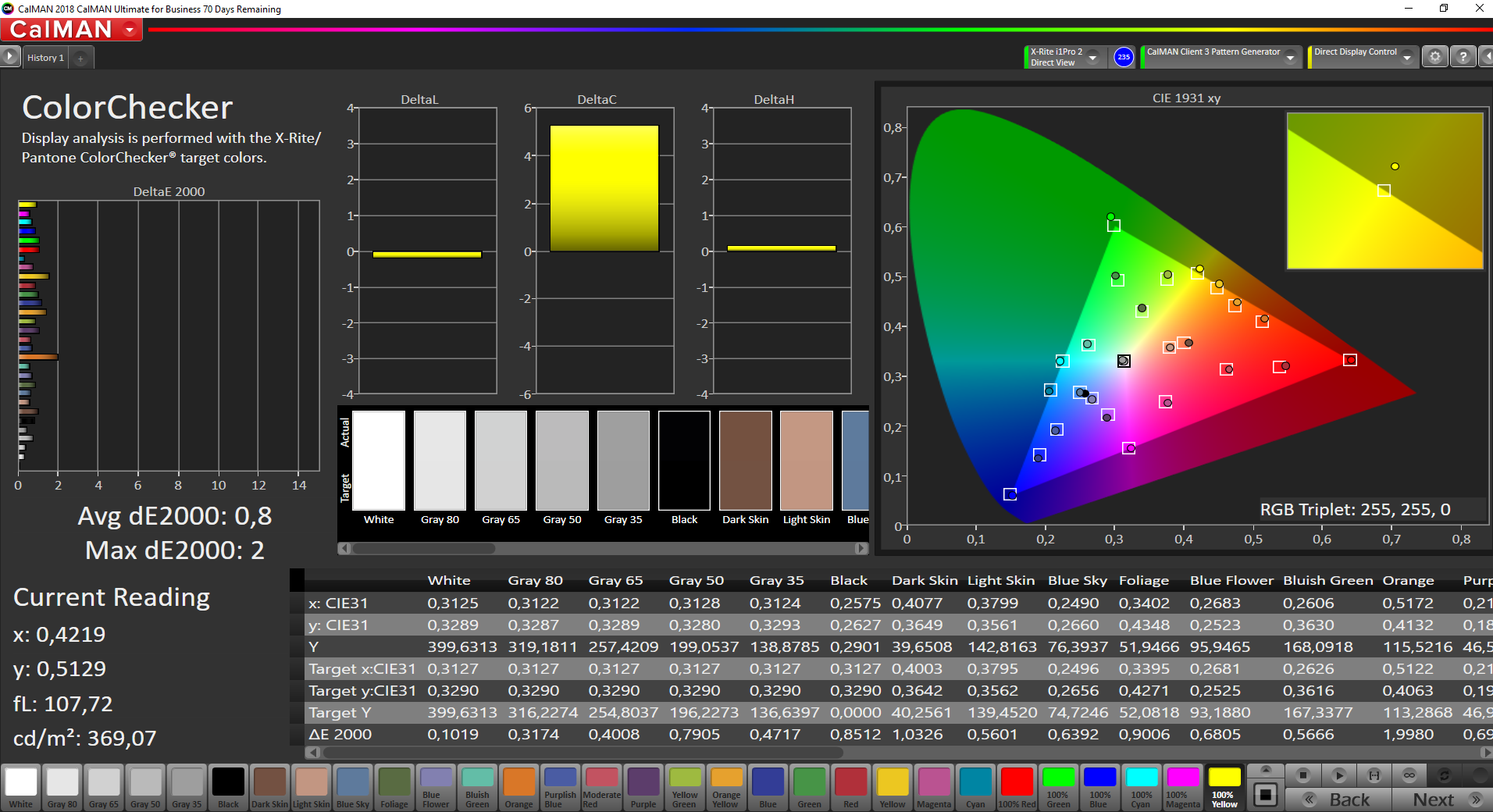Click the Dark Skin column header in table
Screen dimensions: 1493x812
click(x=925, y=581)
